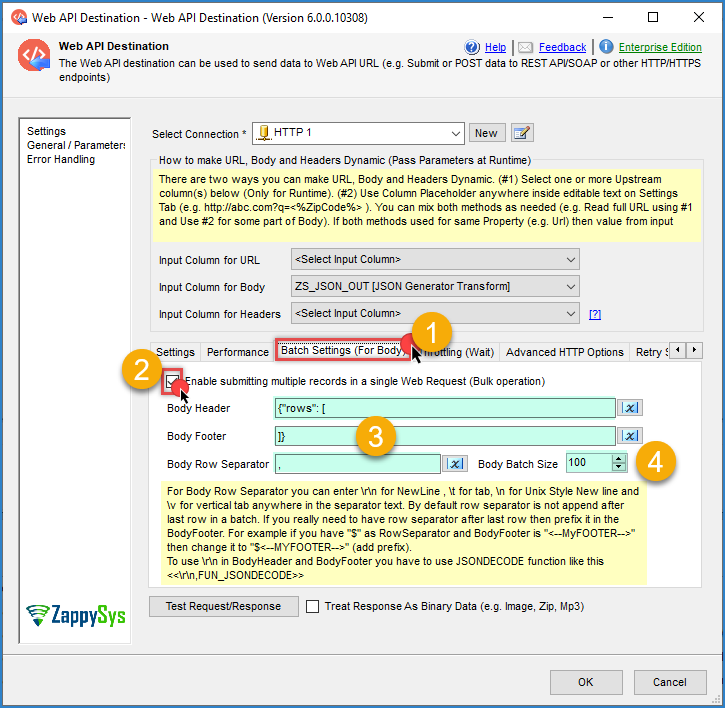Image resolution: width=725 pixels, height=708 pixels.
Task: Open the Select Connection dropdown
Action: [x=358, y=133]
